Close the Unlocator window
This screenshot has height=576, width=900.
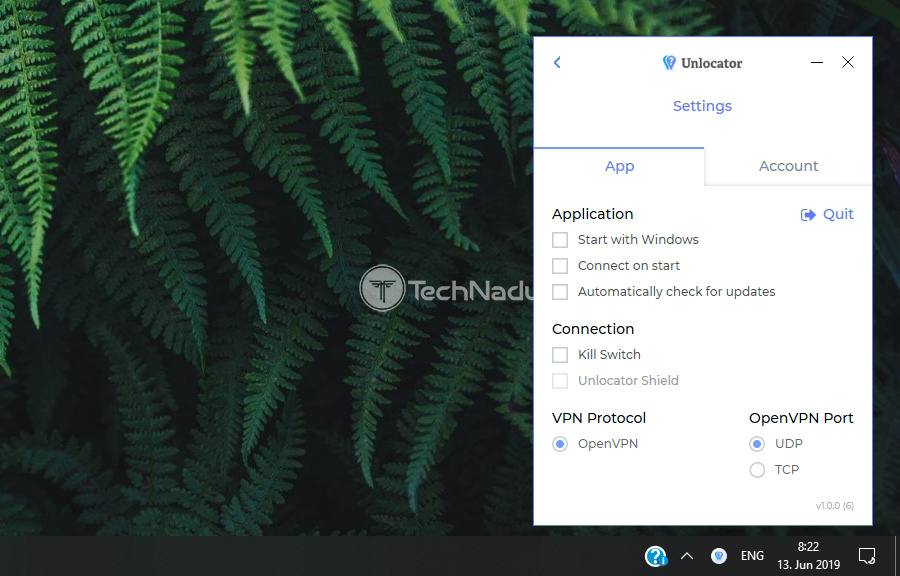tap(848, 62)
